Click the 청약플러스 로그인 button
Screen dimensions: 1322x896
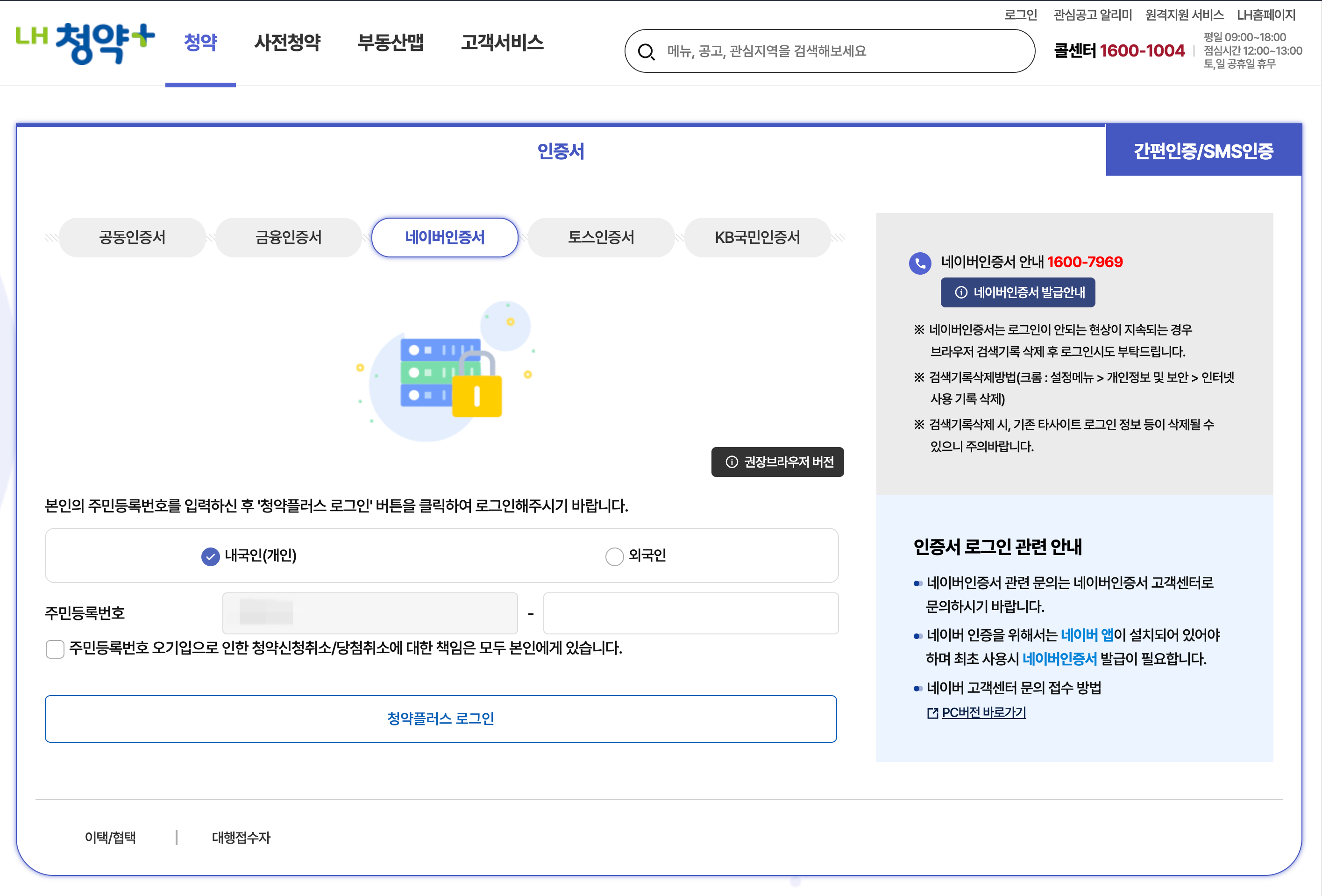[x=441, y=718]
